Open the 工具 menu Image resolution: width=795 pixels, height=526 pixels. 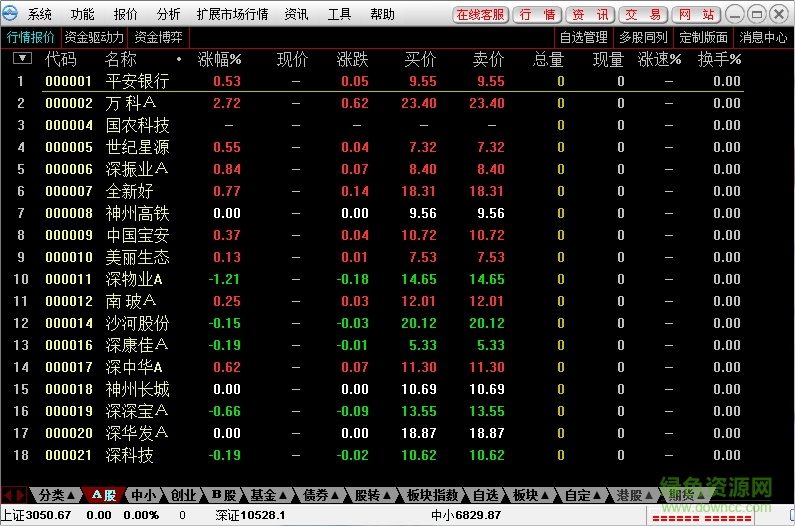click(340, 15)
